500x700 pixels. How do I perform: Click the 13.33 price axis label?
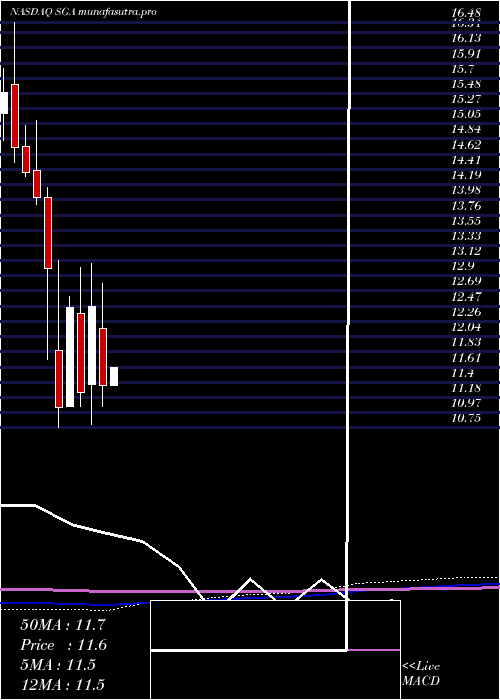[x=466, y=236]
